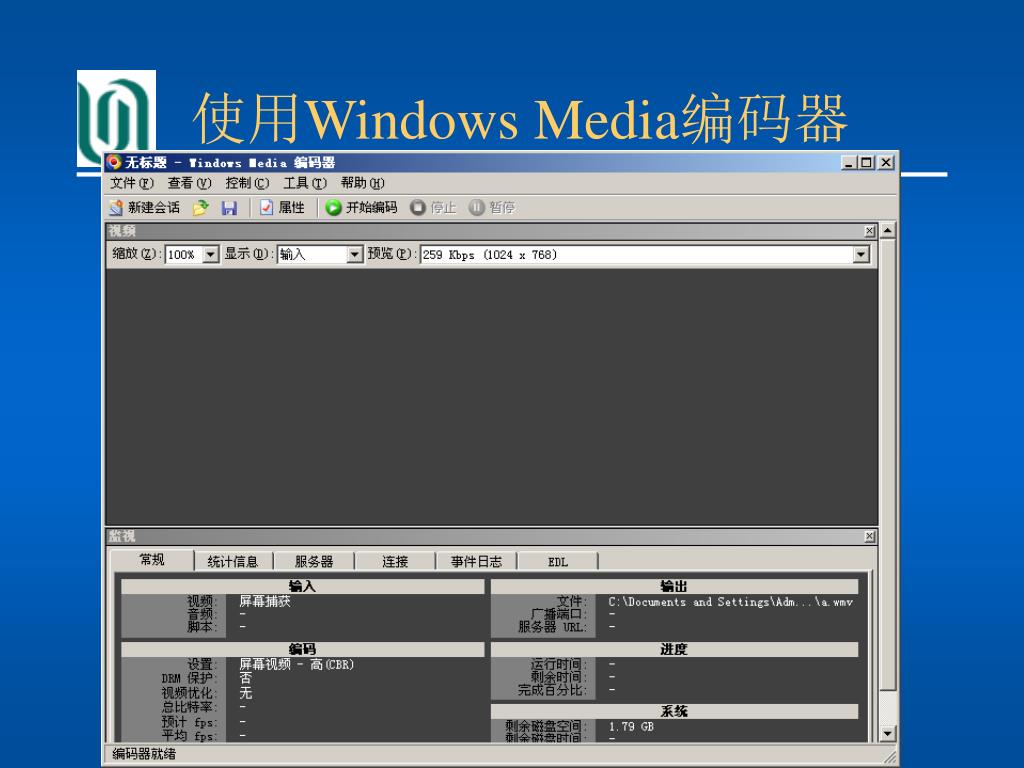Screen dimensions: 1024x768
Task: Switch to the EDL tab
Action: pyautogui.click(x=558, y=562)
